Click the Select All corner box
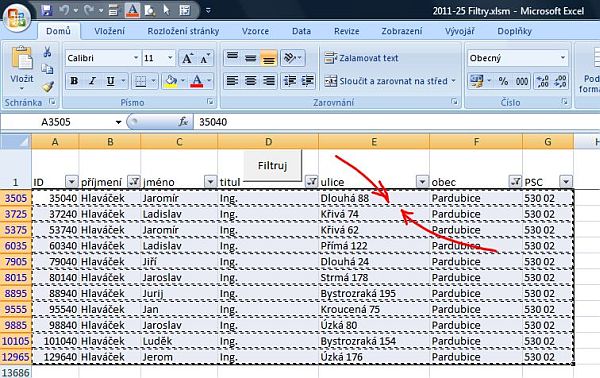Image resolution: width=600 pixels, height=378 pixels. 16,142
